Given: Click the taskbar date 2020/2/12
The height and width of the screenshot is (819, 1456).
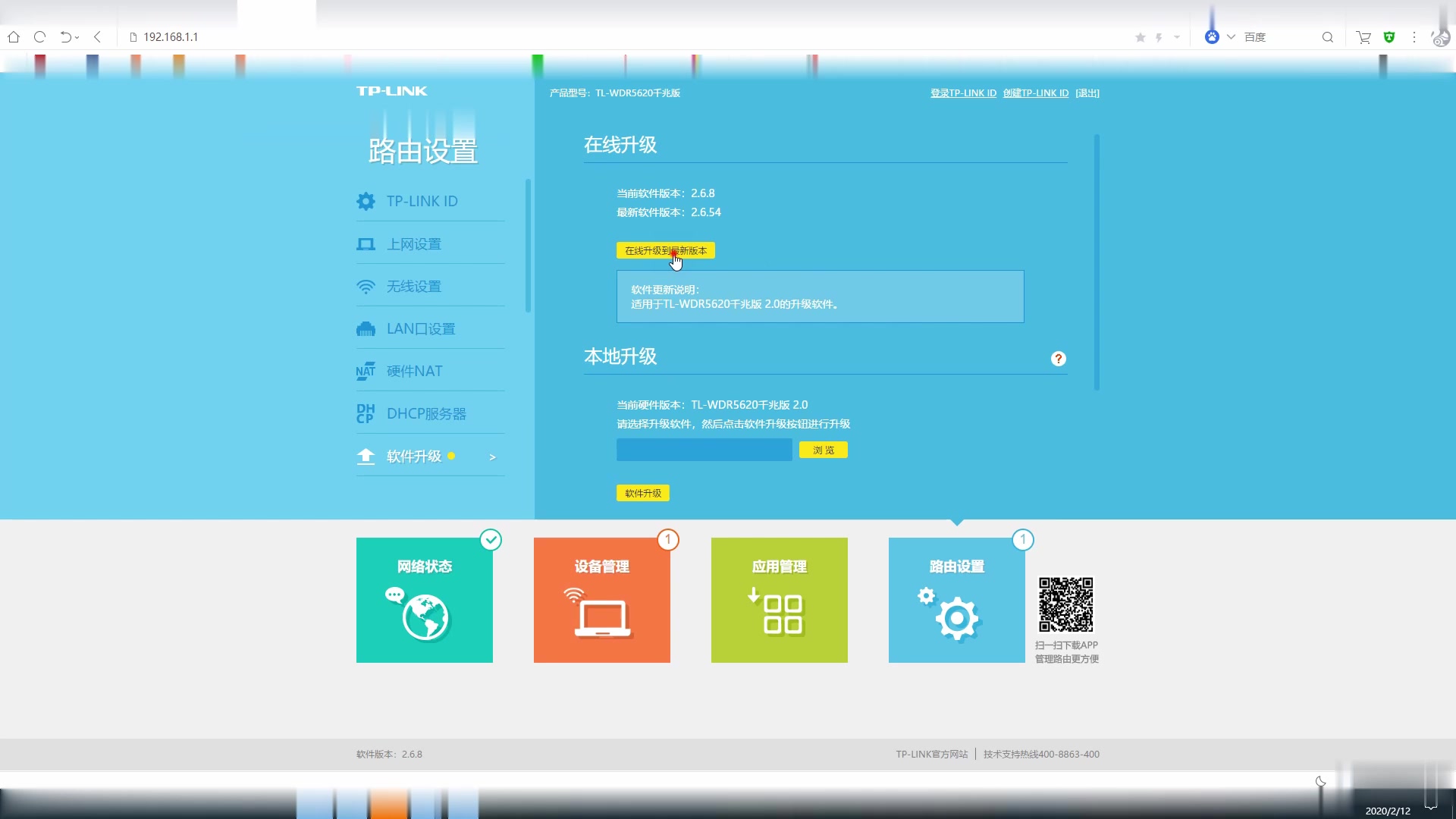Looking at the screenshot, I should coord(1388,811).
